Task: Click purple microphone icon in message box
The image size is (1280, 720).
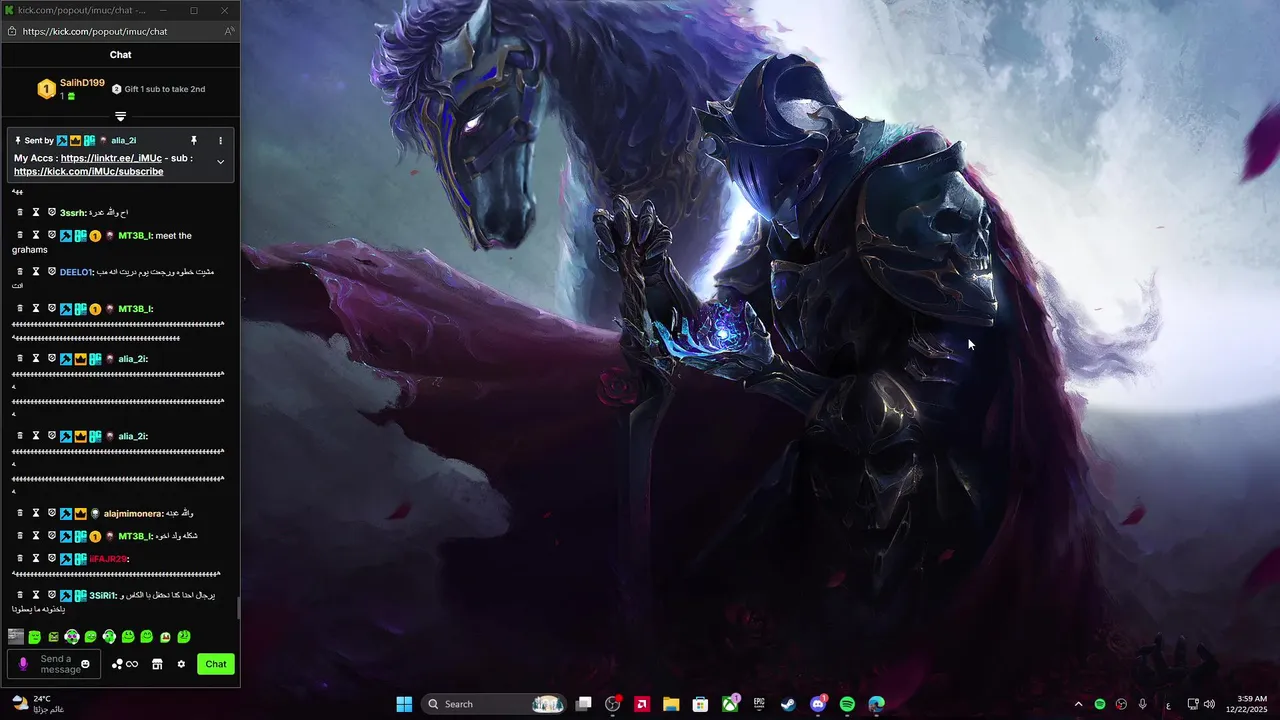Action: point(23,664)
